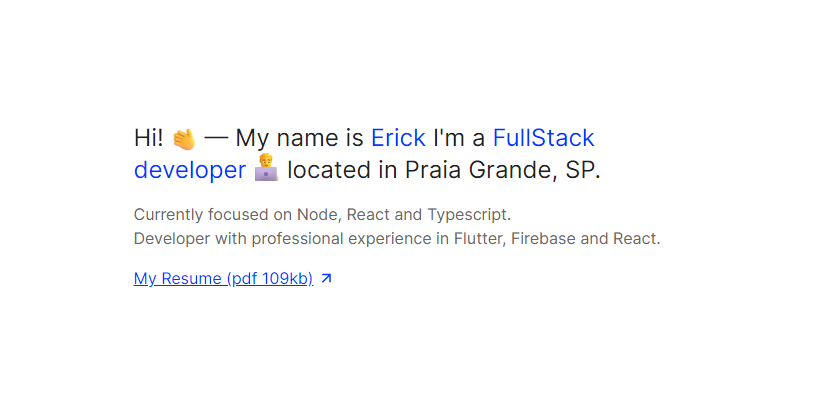Click the arrow icon beside the resume link

(326, 279)
